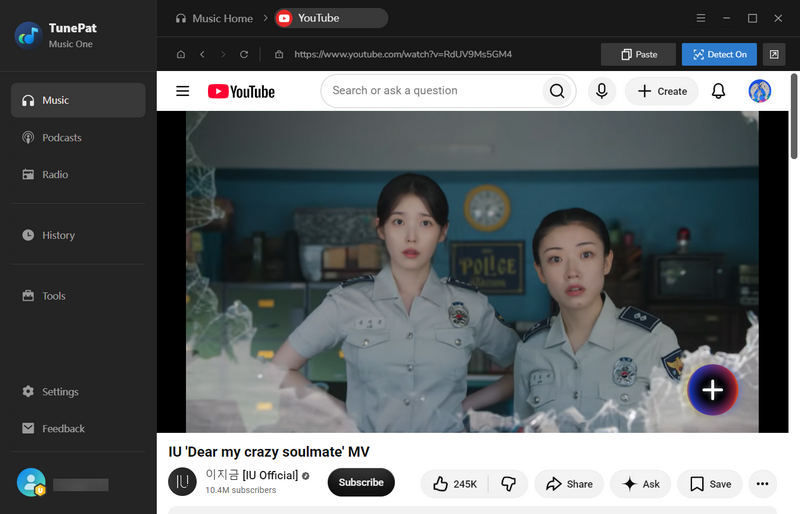This screenshot has height=514, width=800.
Task: Save the video to a playlist
Action: pyautogui.click(x=710, y=484)
